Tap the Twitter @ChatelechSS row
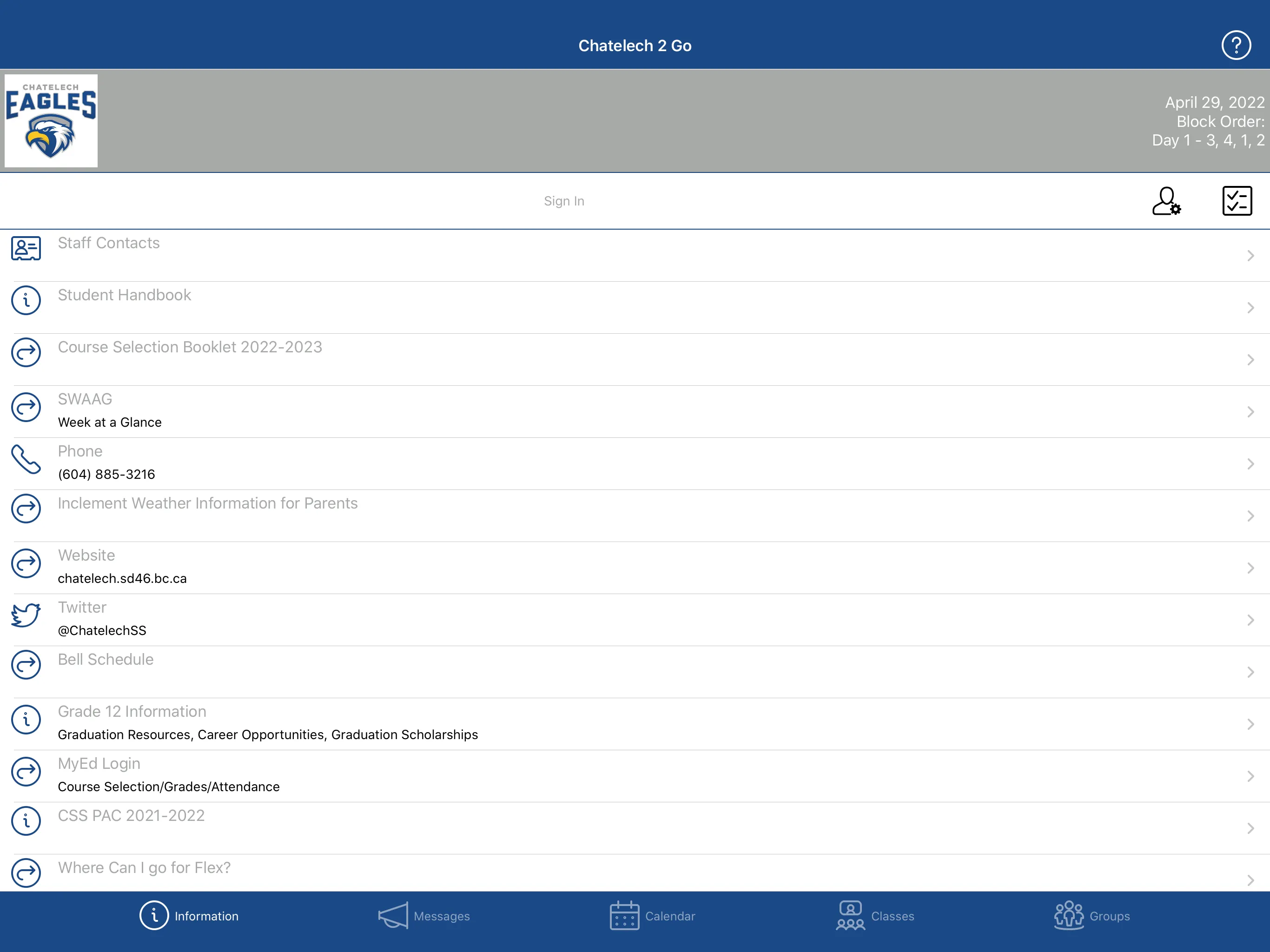 click(x=635, y=618)
